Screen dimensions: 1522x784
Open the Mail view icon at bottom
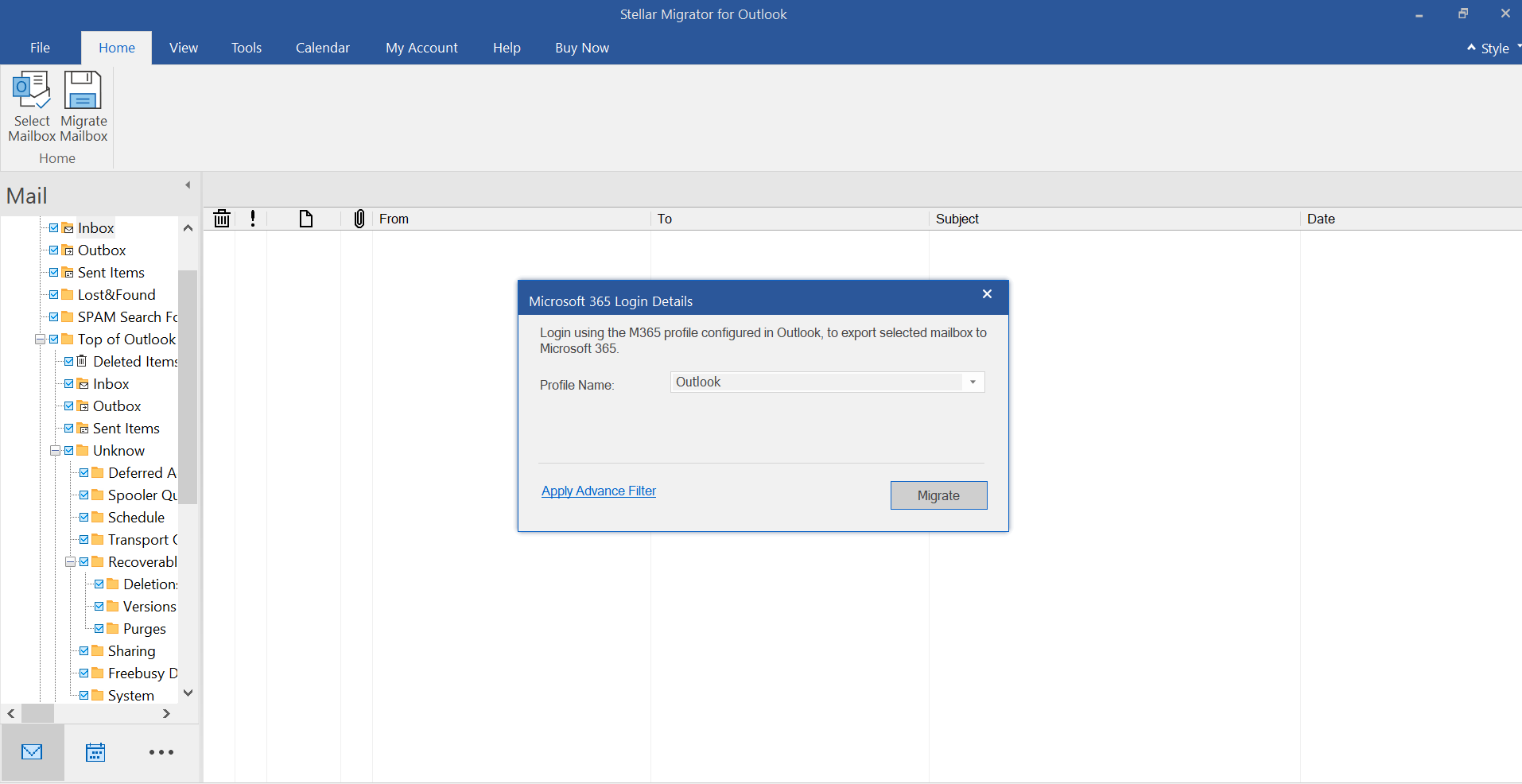32,752
